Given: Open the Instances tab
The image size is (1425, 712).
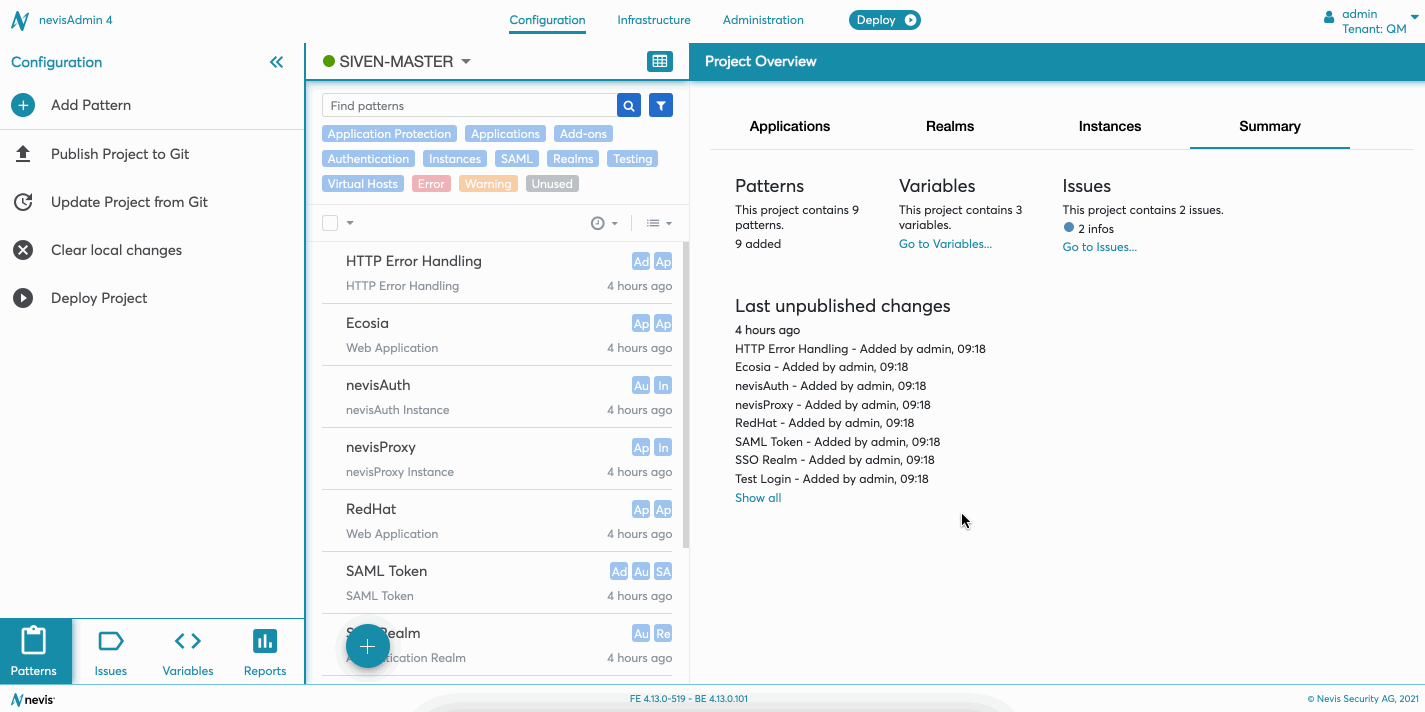Looking at the screenshot, I should point(1110,126).
